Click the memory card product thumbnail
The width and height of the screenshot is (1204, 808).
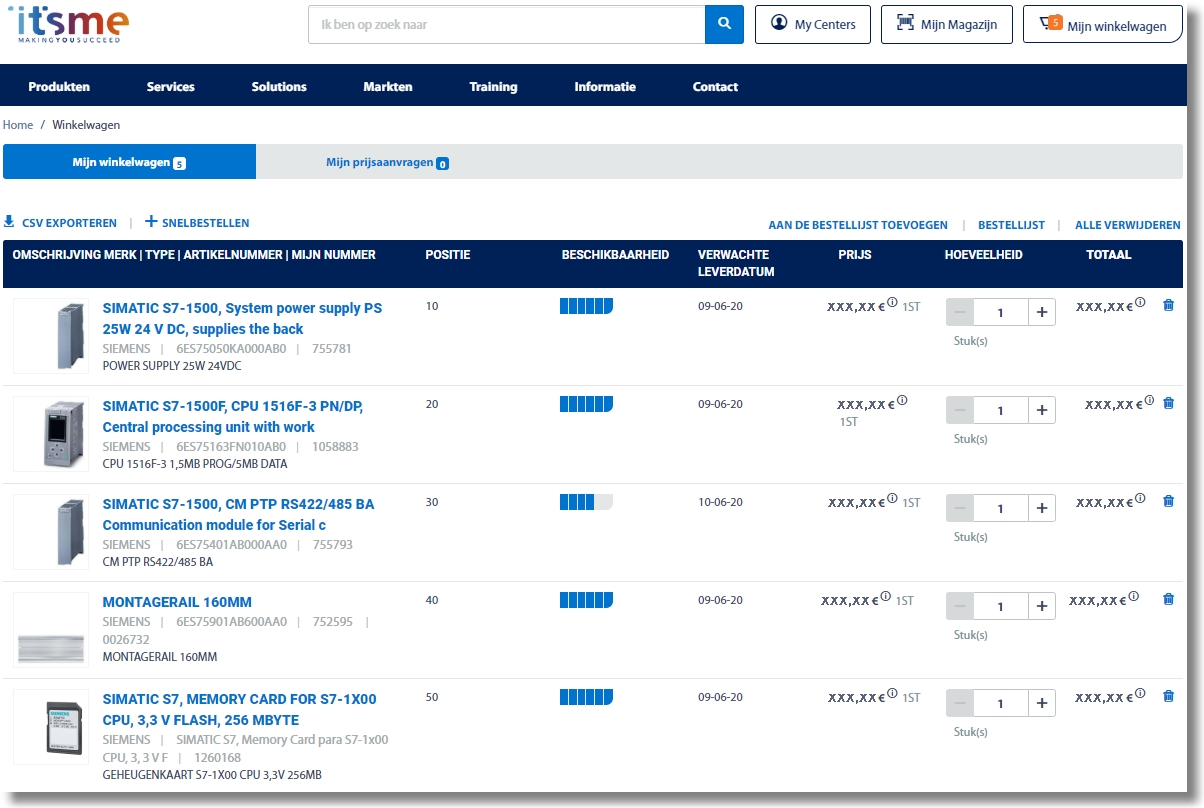click(51, 727)
